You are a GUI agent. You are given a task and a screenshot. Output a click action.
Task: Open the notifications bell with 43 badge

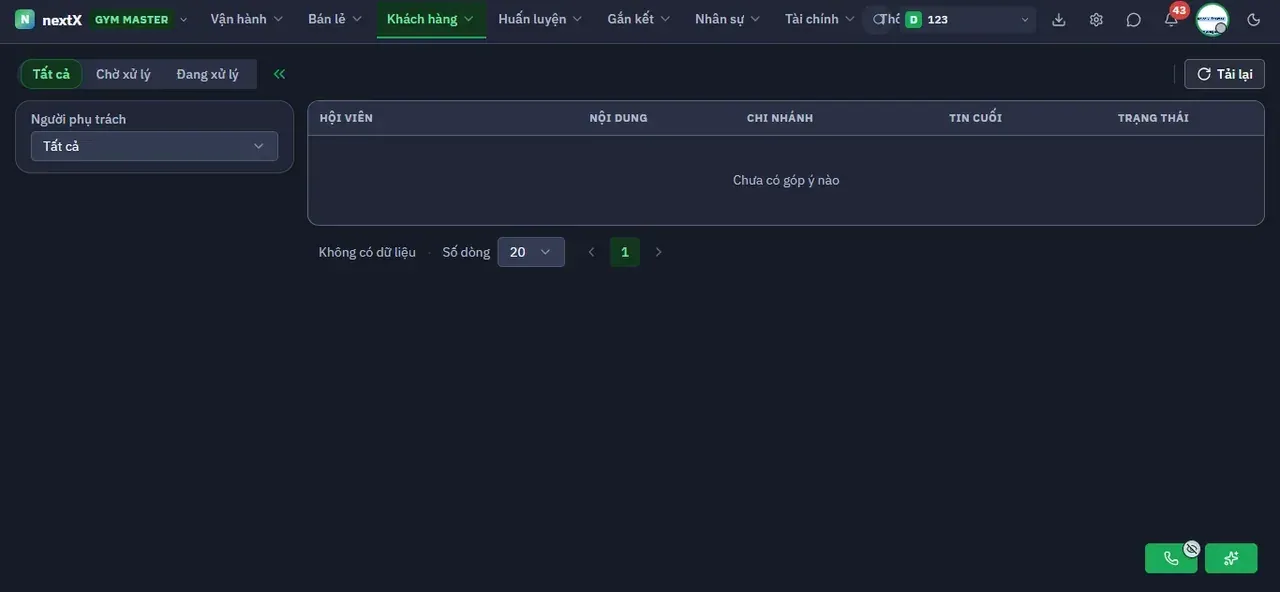click(x=1171, y=20)
